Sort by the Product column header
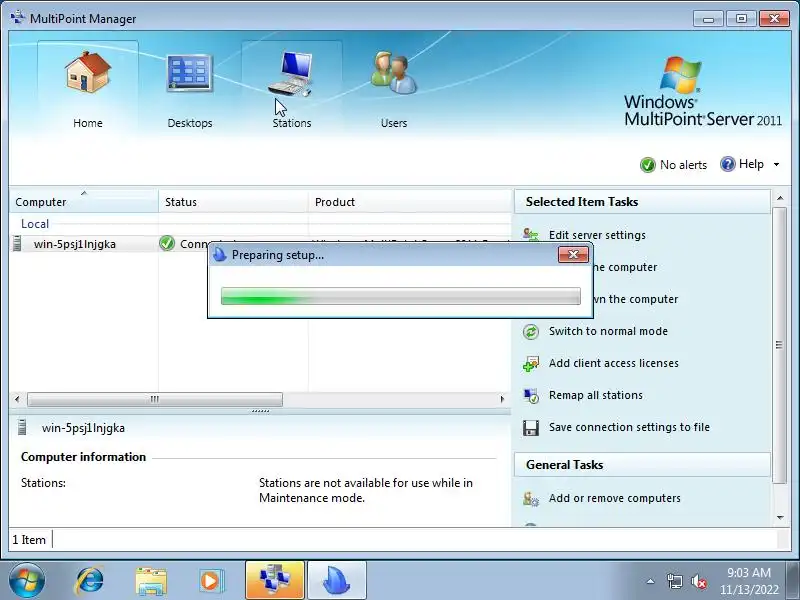This screenshot has height=600, width=800. (x=410, y=202)
